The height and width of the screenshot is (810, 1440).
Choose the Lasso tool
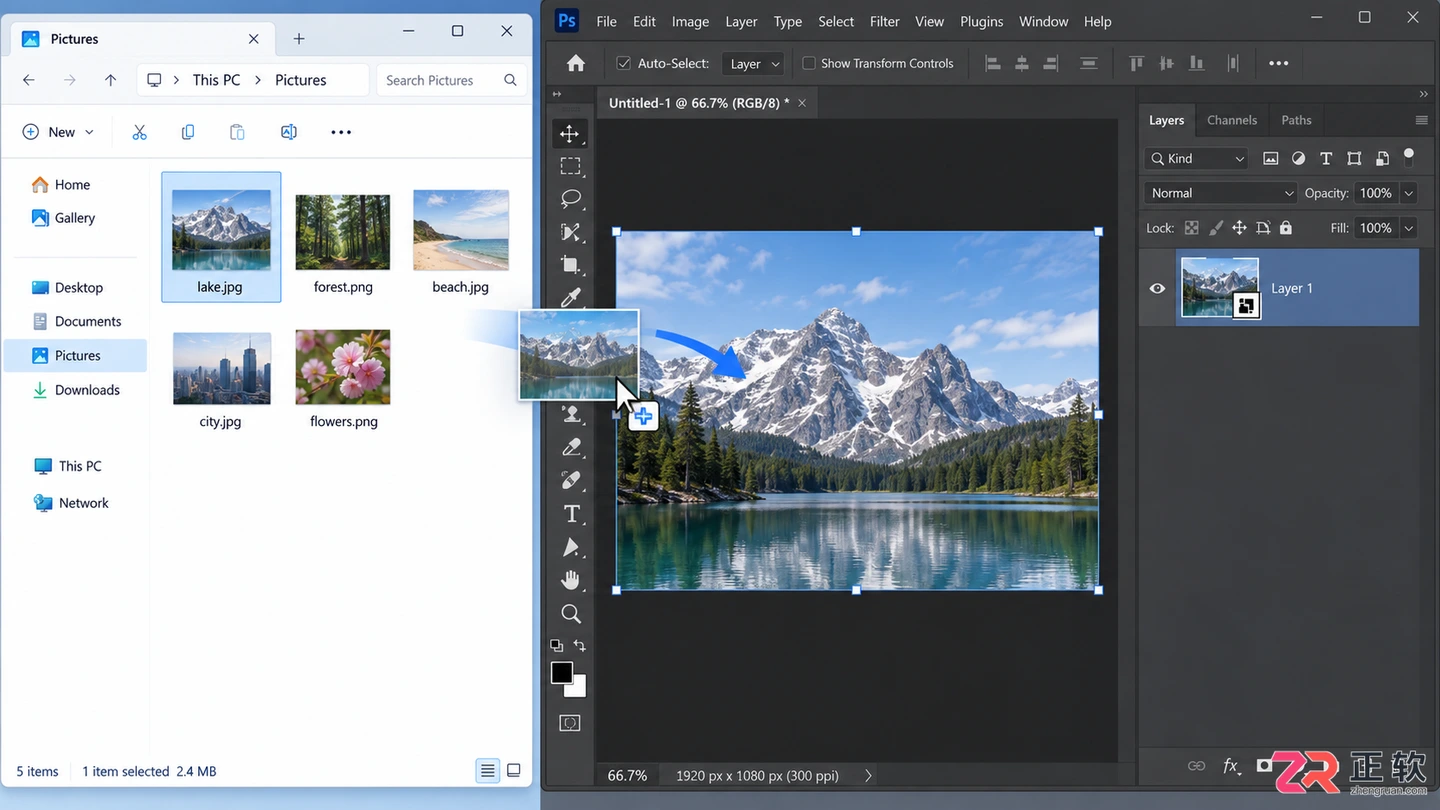570,198
